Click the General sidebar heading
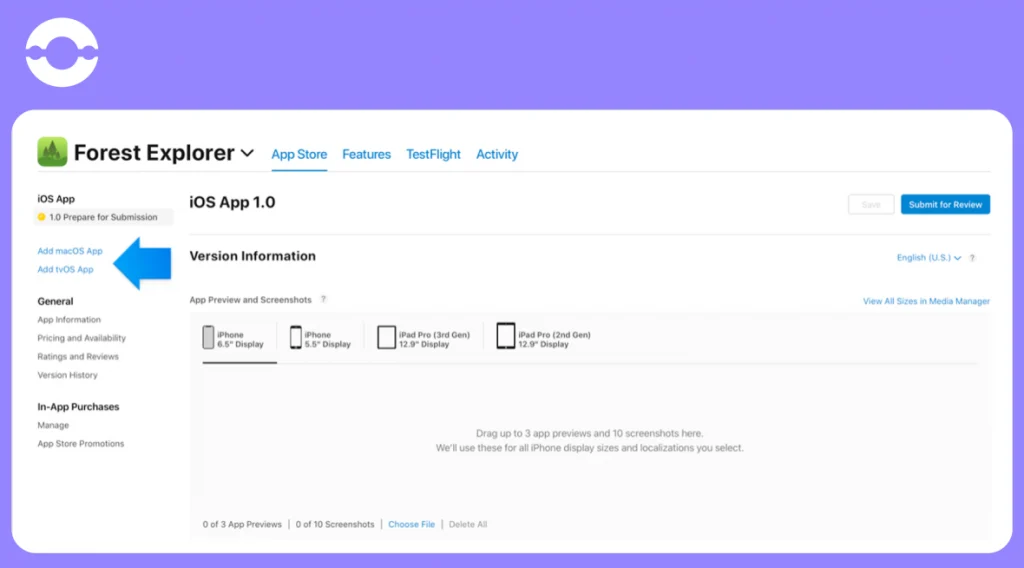1024x568 pixels. coord(56,301)
